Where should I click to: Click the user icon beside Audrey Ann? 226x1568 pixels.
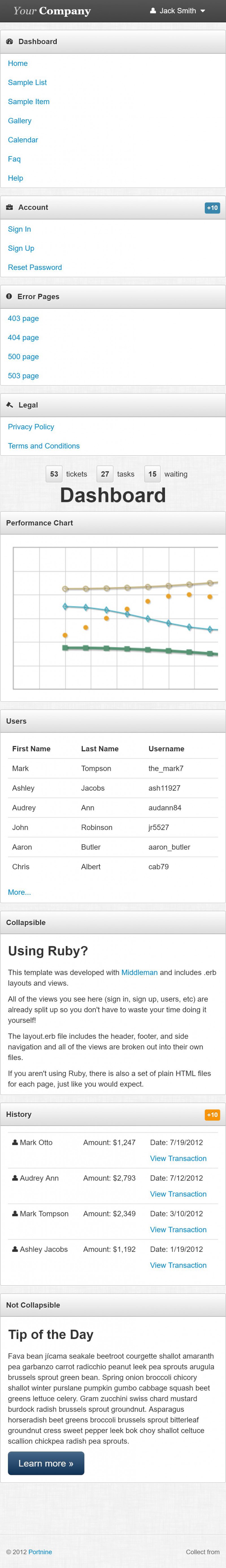click(x=15, y=1178)
